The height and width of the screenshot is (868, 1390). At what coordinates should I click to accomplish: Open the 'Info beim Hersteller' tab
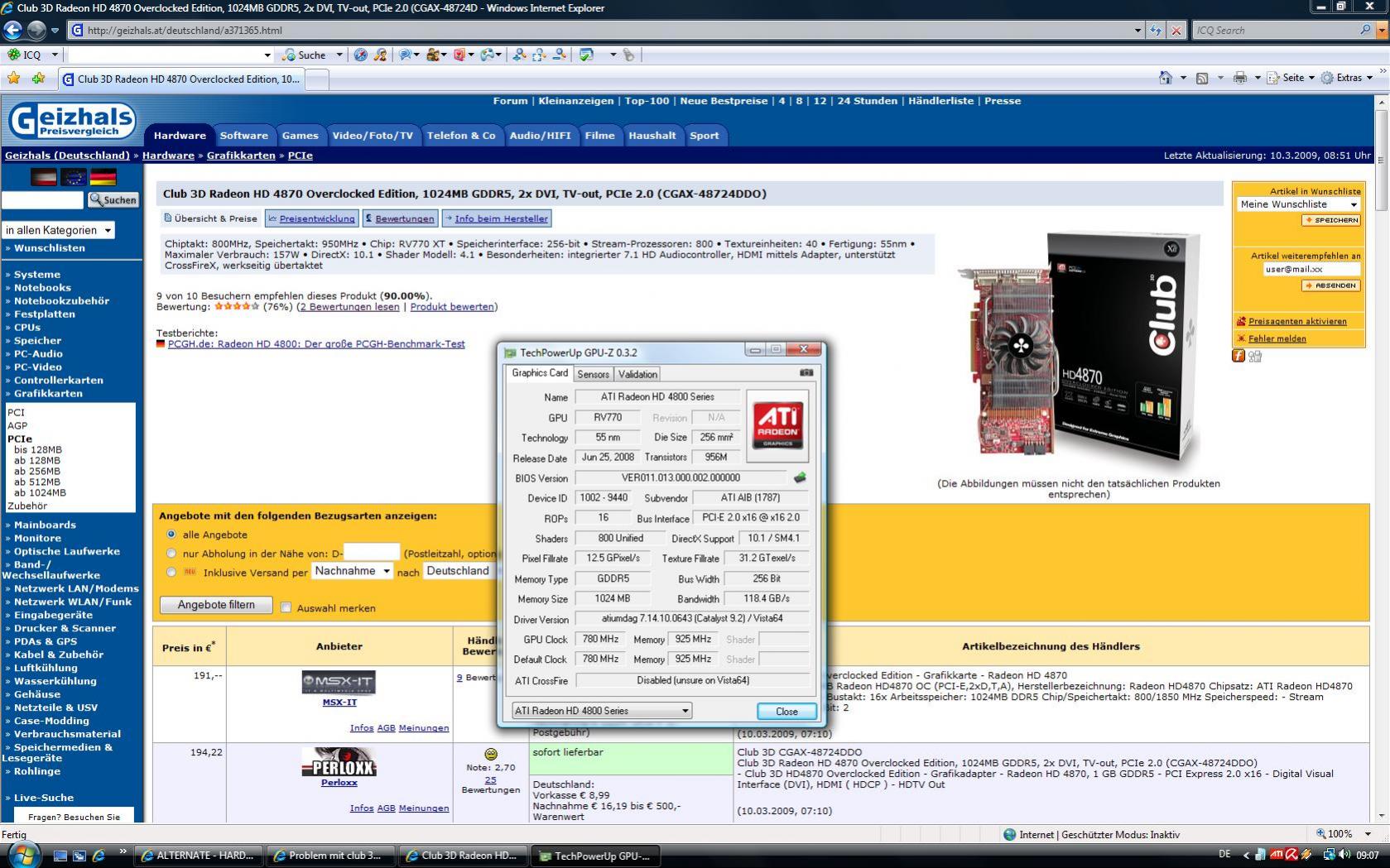pyautogui.click(x=497, y=218)
